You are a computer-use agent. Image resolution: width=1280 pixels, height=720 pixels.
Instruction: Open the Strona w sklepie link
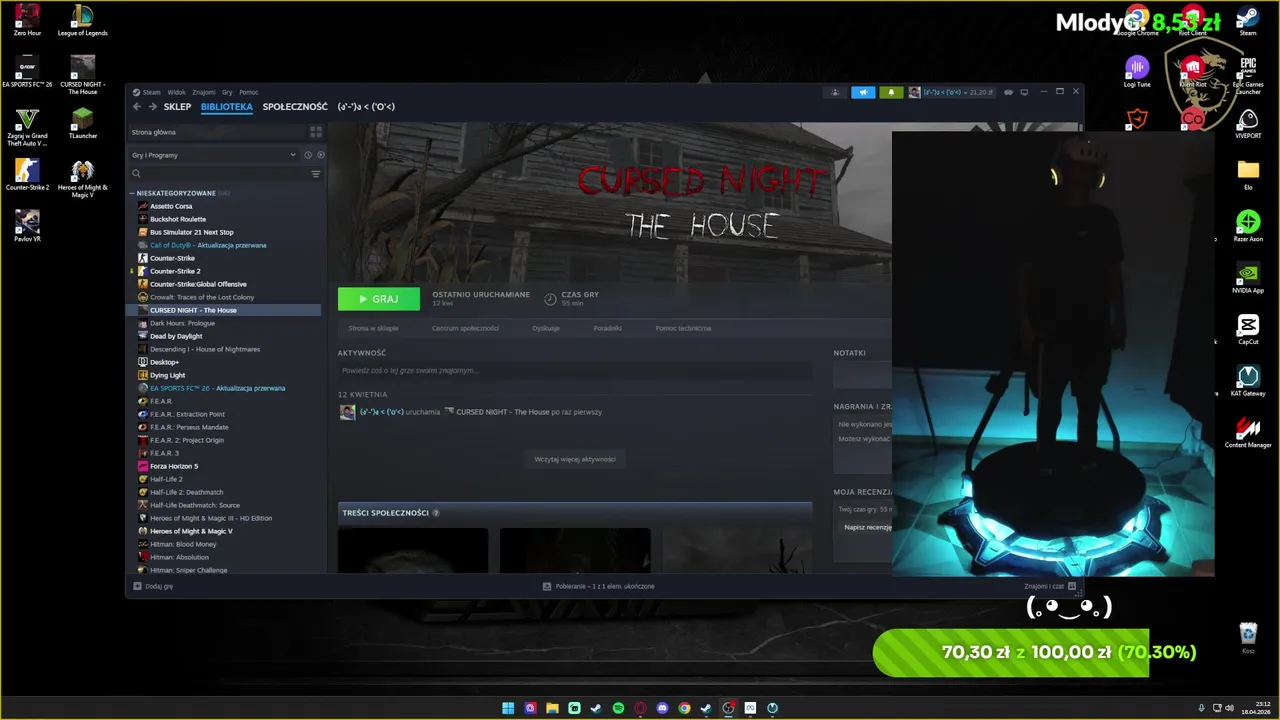click(373, 328)
